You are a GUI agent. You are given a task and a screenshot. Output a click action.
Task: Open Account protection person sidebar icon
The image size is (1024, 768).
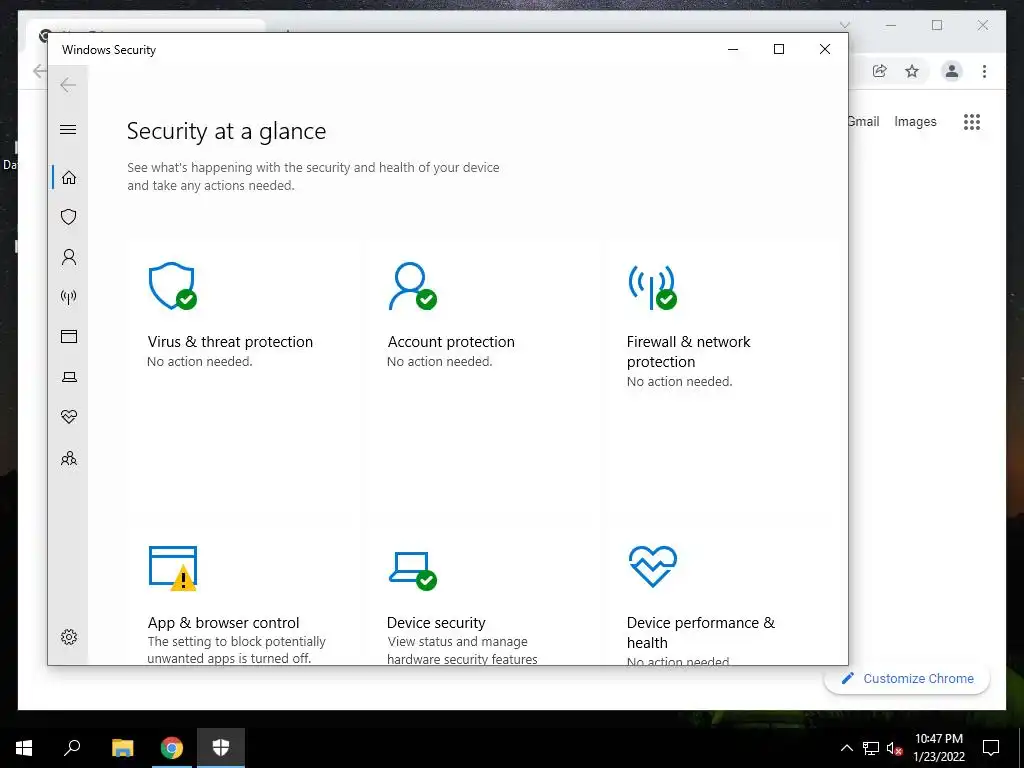[x=69, y=257]
